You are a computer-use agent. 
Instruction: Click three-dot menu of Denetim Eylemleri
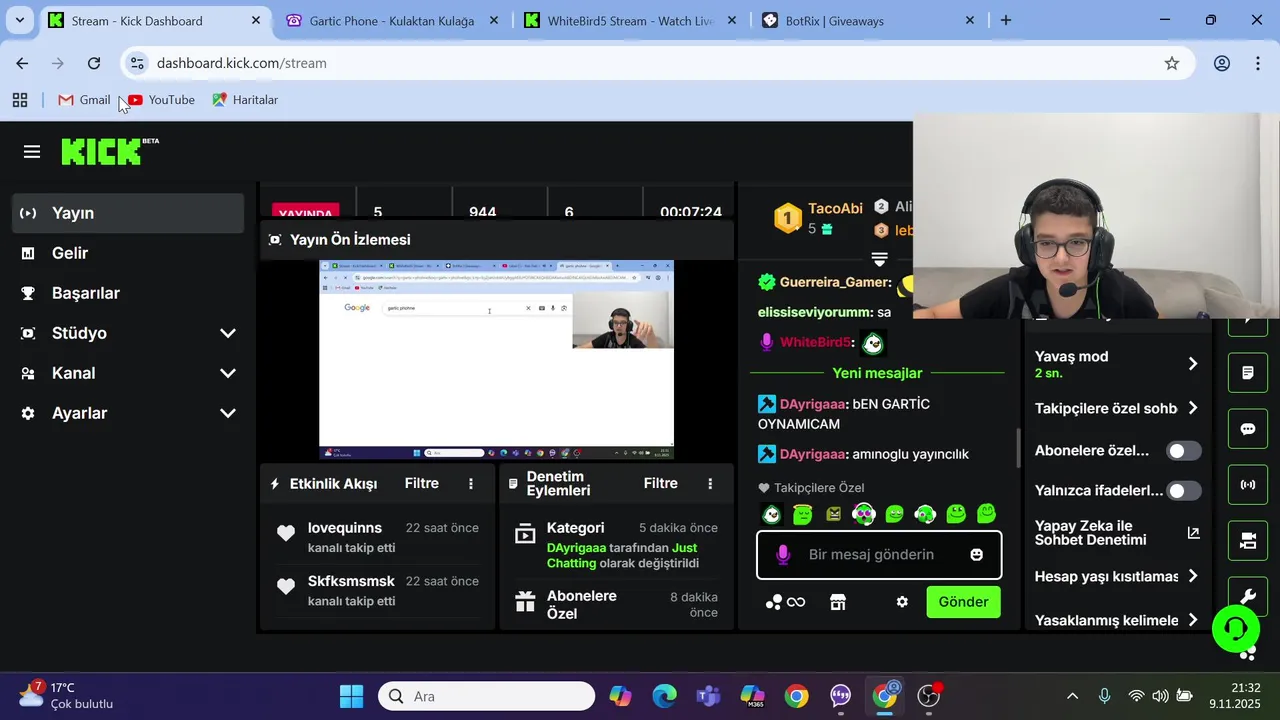point(710,484)
